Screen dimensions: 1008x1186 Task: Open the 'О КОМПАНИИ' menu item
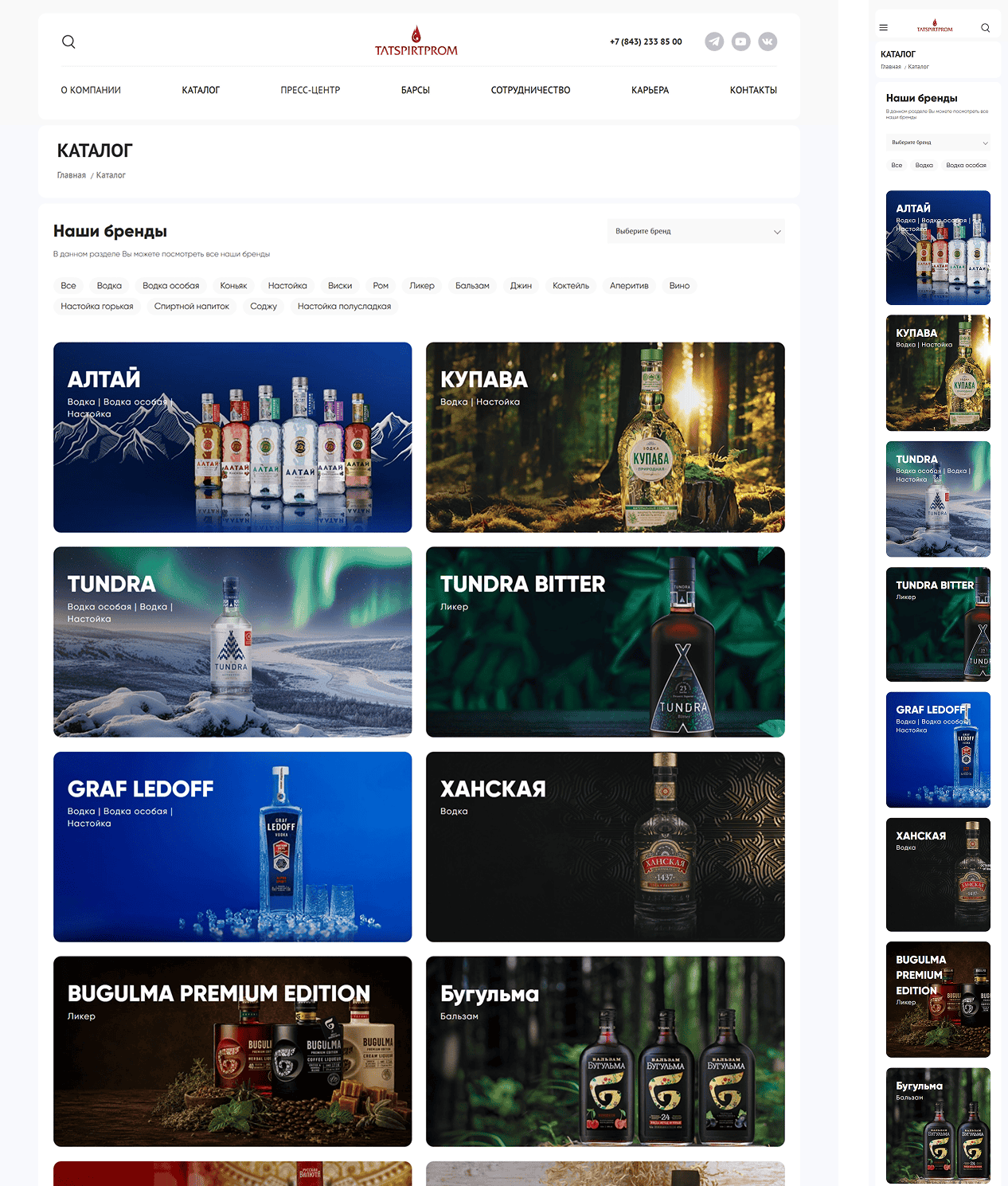tap(91, 90)
